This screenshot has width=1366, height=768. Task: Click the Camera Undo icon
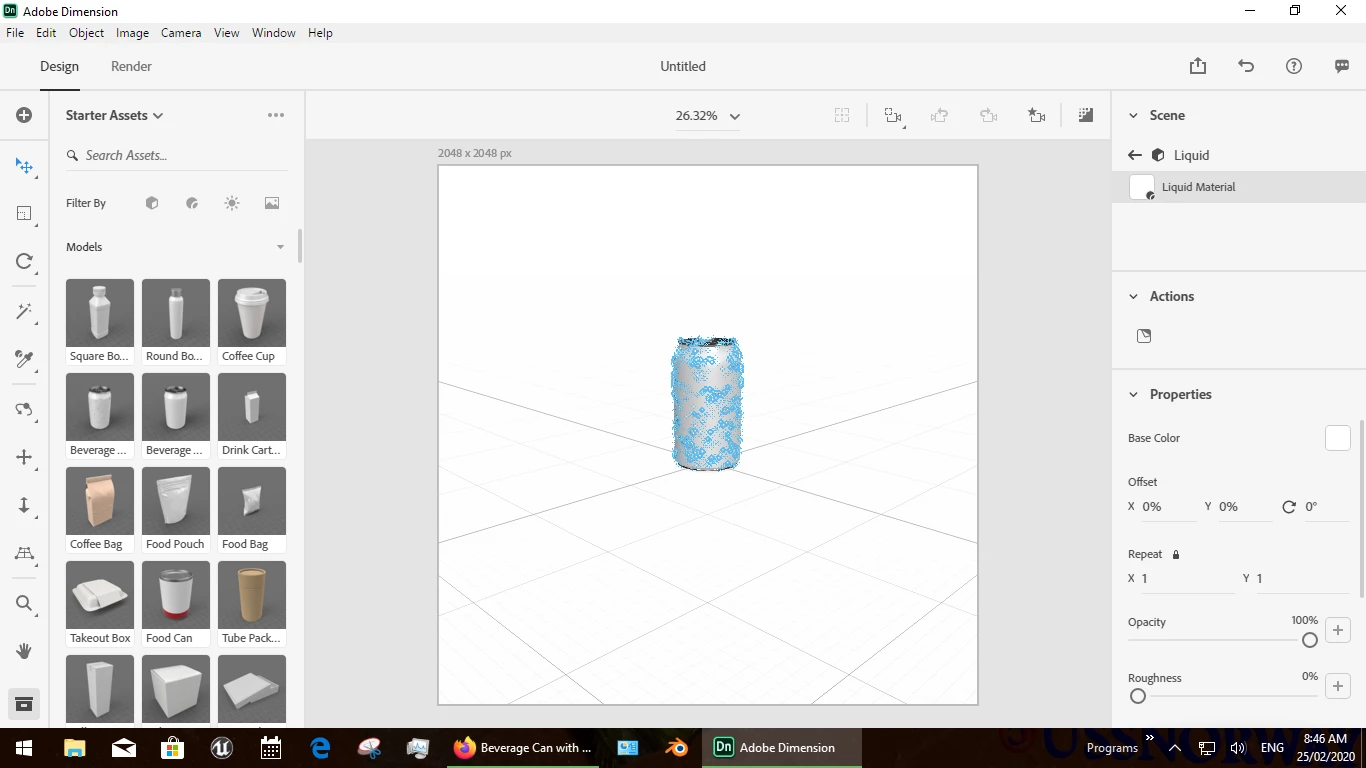(939, 116)
